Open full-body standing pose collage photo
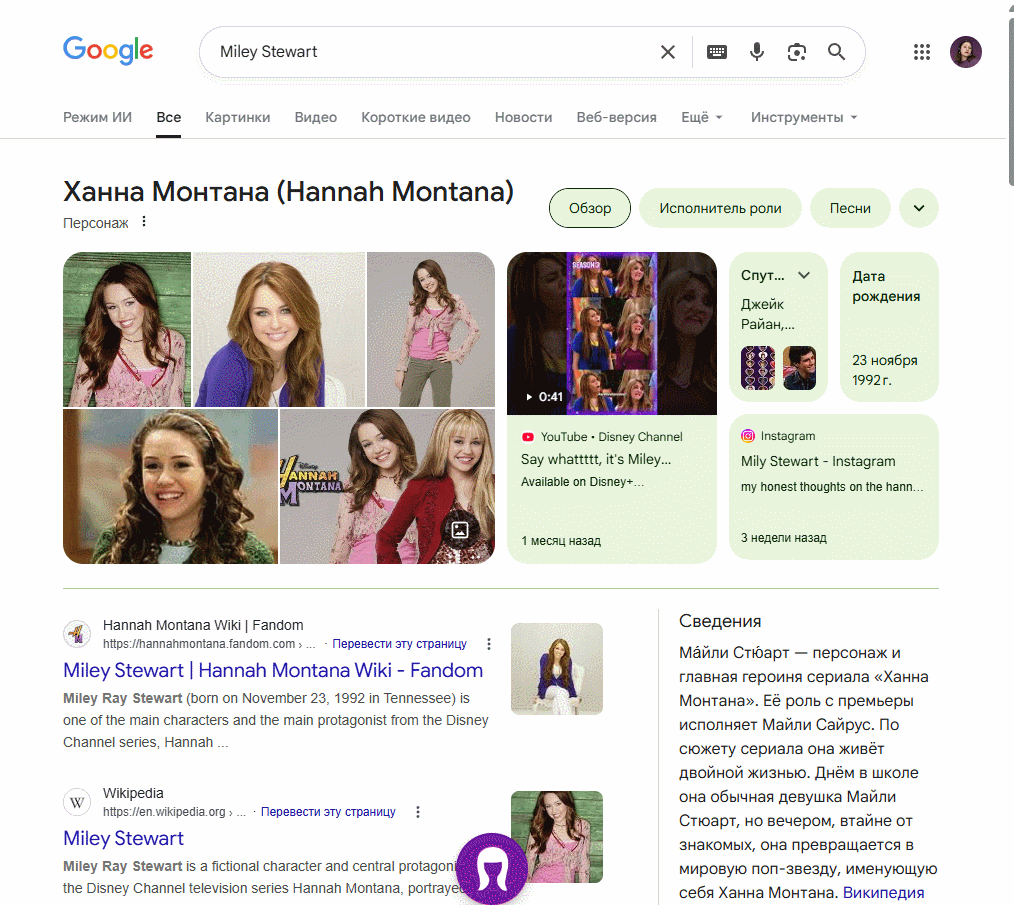The width and height of the screenshot is (1014, 905). pyautogui.click(x=431, y=329)
